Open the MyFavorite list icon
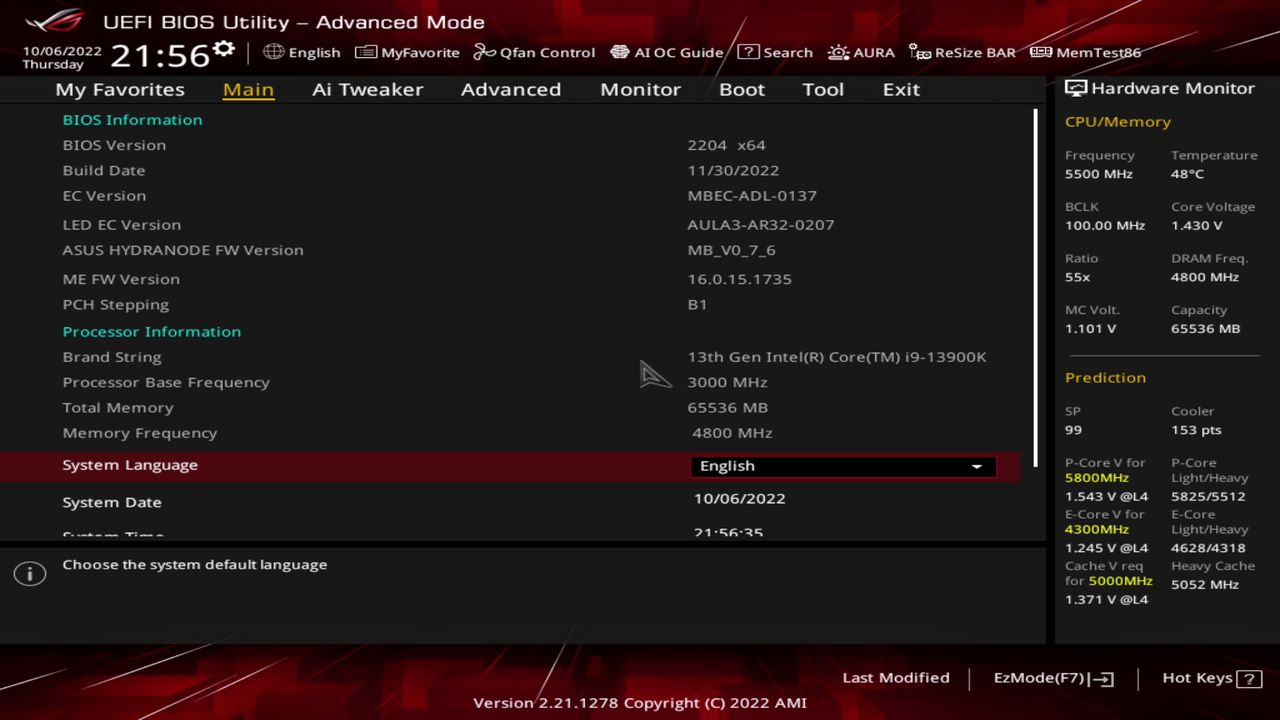Screen dimensions: 1280x720 (x=366, y=52)
